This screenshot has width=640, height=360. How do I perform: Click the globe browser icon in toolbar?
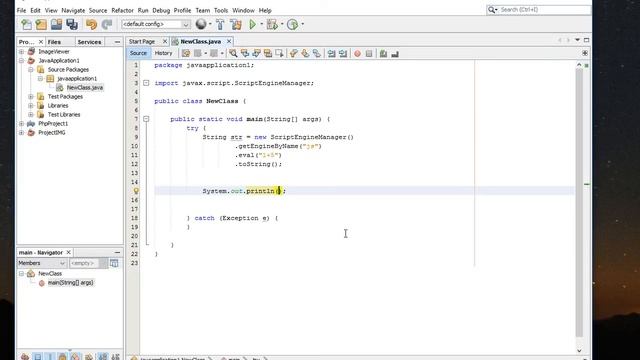[200, 24]
